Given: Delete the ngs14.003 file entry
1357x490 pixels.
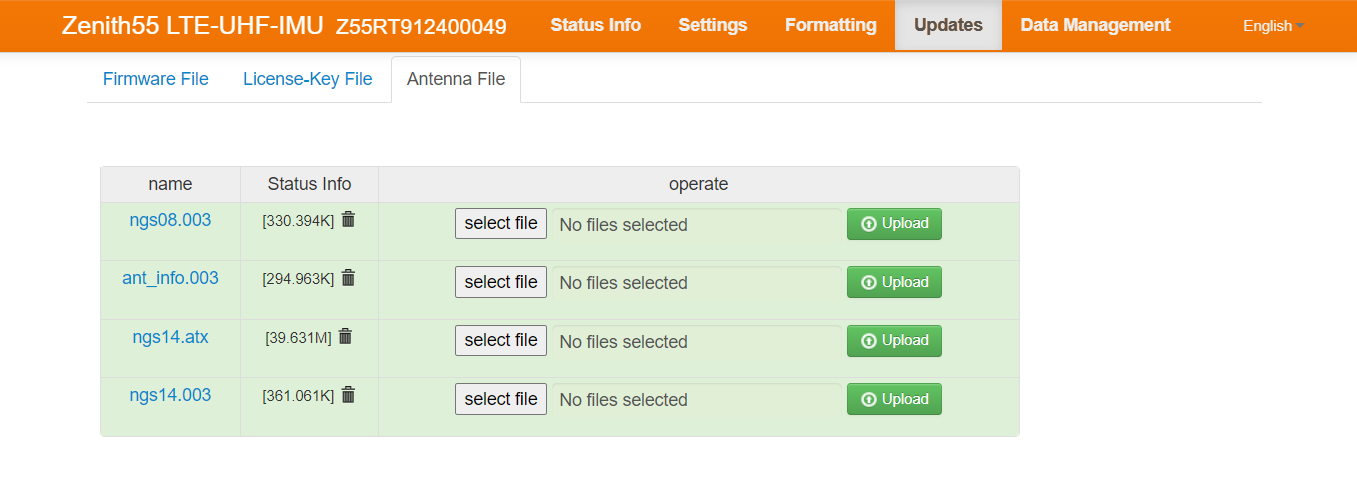Looking at the screenshot, I should 348,395.
